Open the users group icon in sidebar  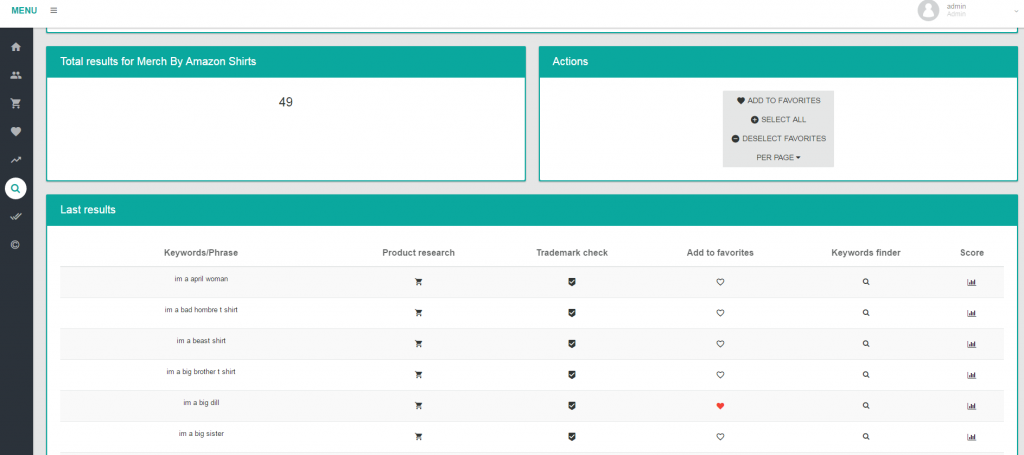(16, 75)
